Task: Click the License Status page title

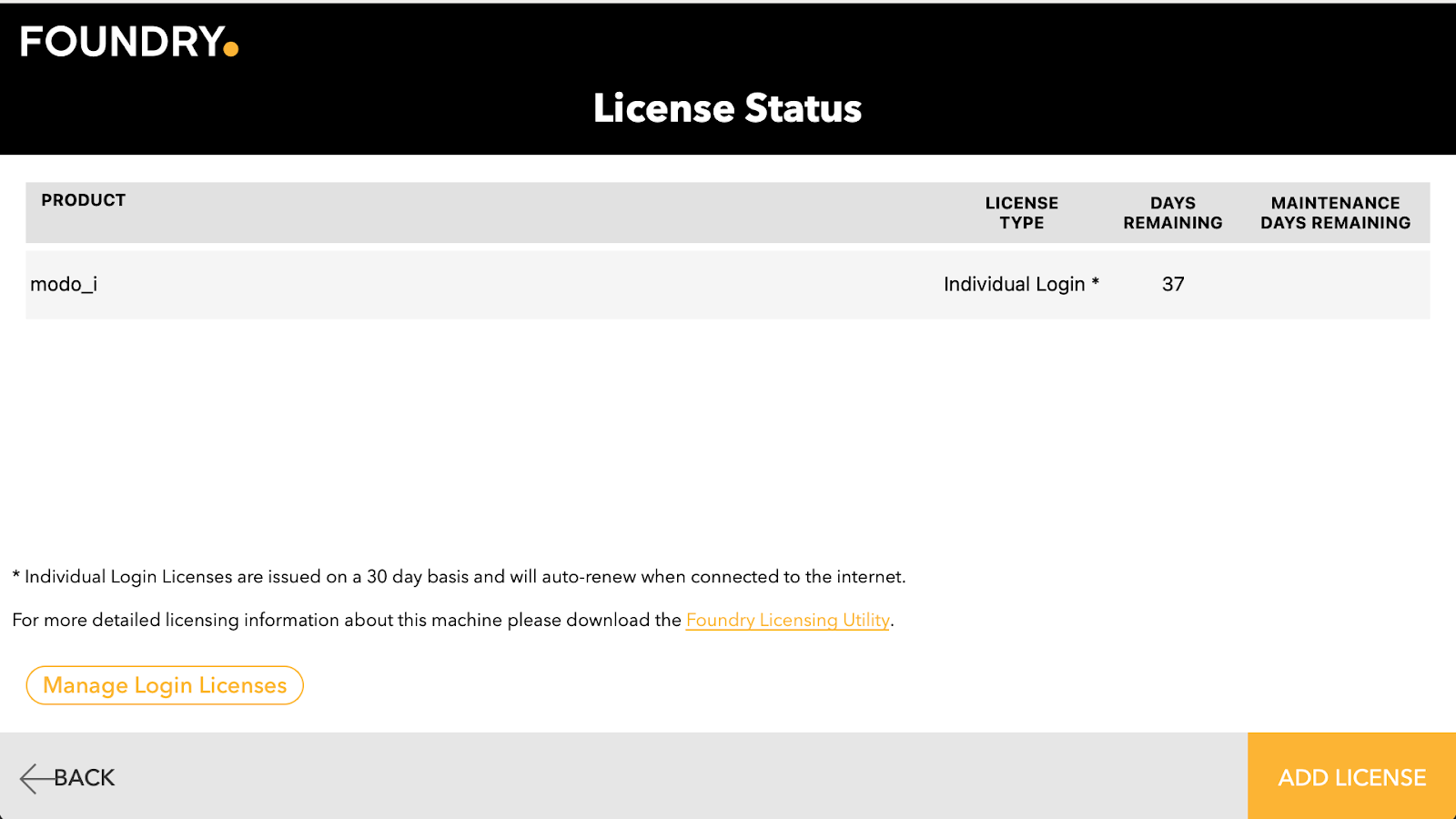Action: [727, 108]
